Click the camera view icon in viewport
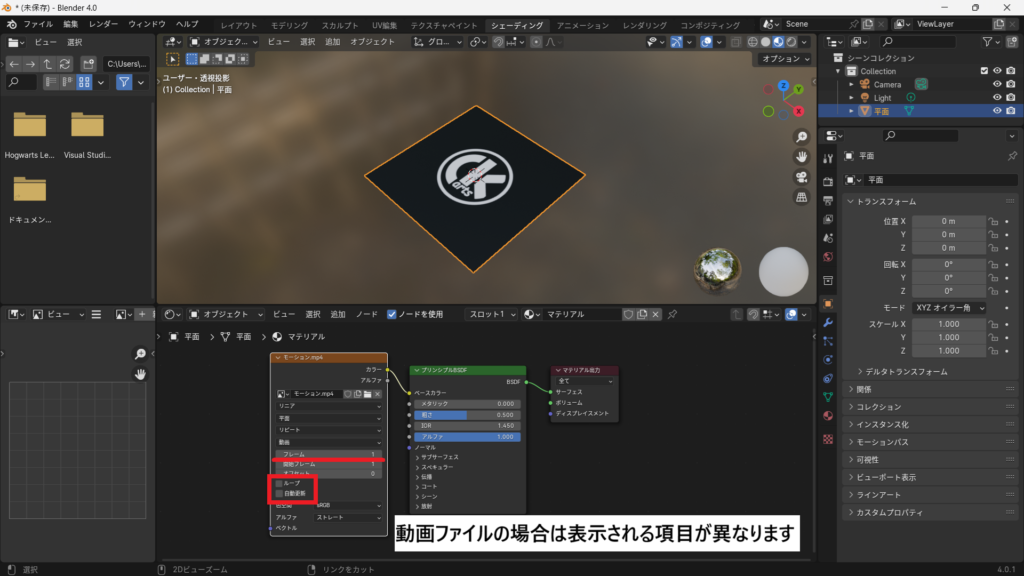The width and height of the screenshot is (1024, 576). [x=801, y=177]
